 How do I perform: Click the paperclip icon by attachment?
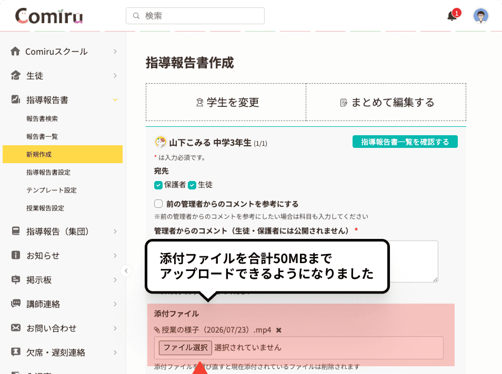(157, 330)
